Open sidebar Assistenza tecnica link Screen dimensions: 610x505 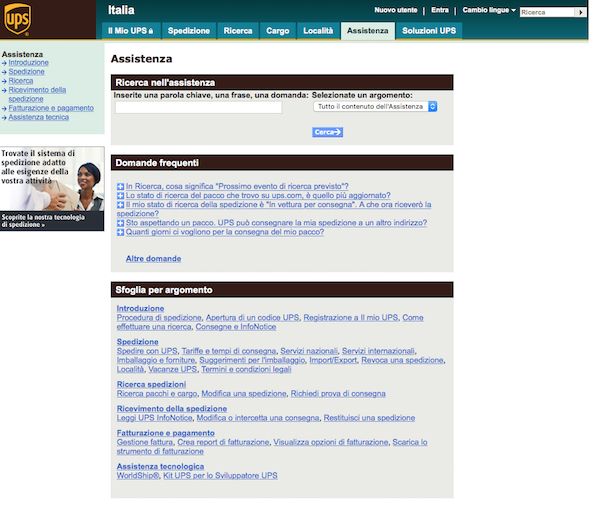pyautogui.click(x=39, y=117)
